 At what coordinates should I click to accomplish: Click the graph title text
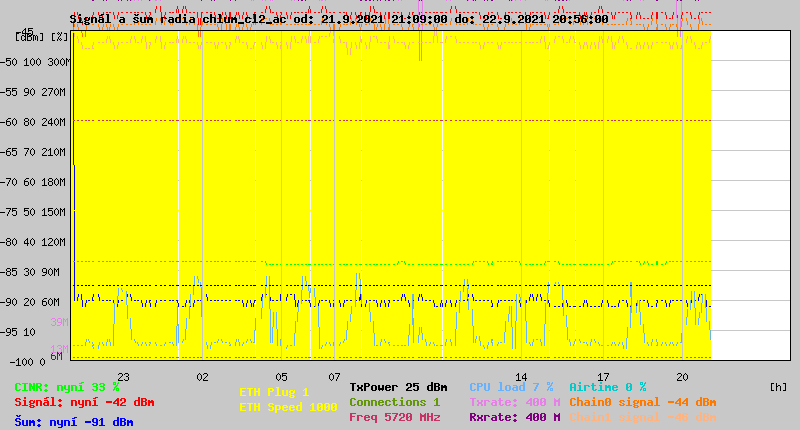[x=338, y=19]
